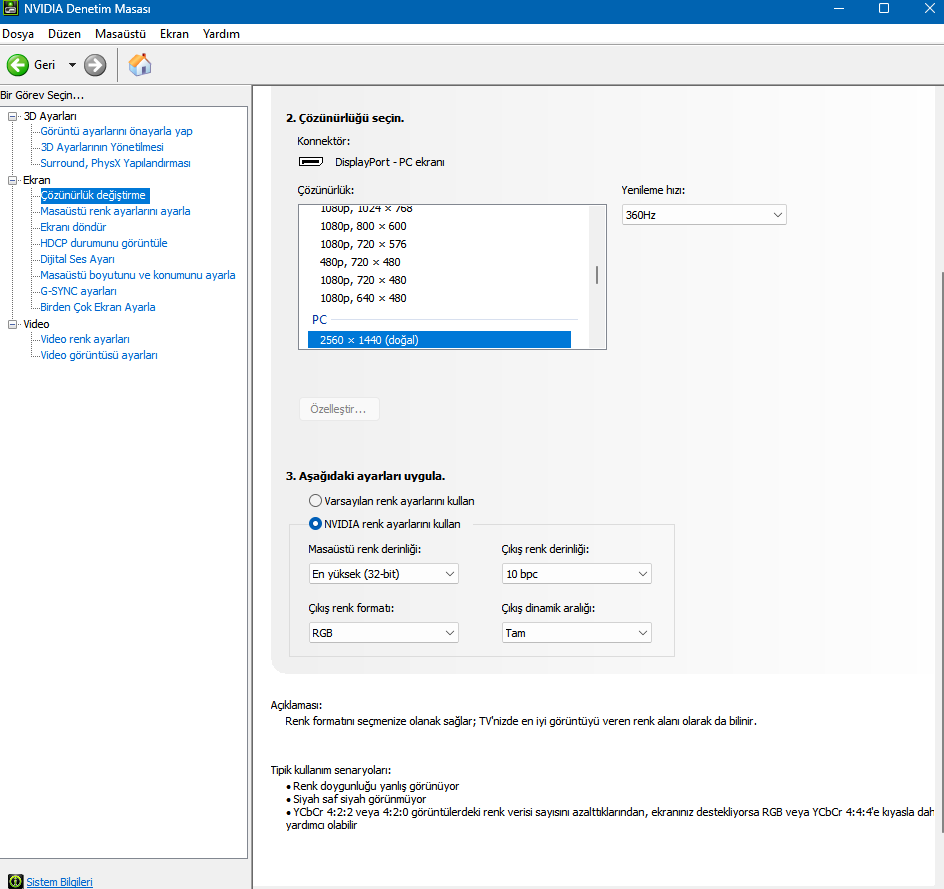Click the NVIDIA Sistem Bilgileri icon

tap(16, 882)
